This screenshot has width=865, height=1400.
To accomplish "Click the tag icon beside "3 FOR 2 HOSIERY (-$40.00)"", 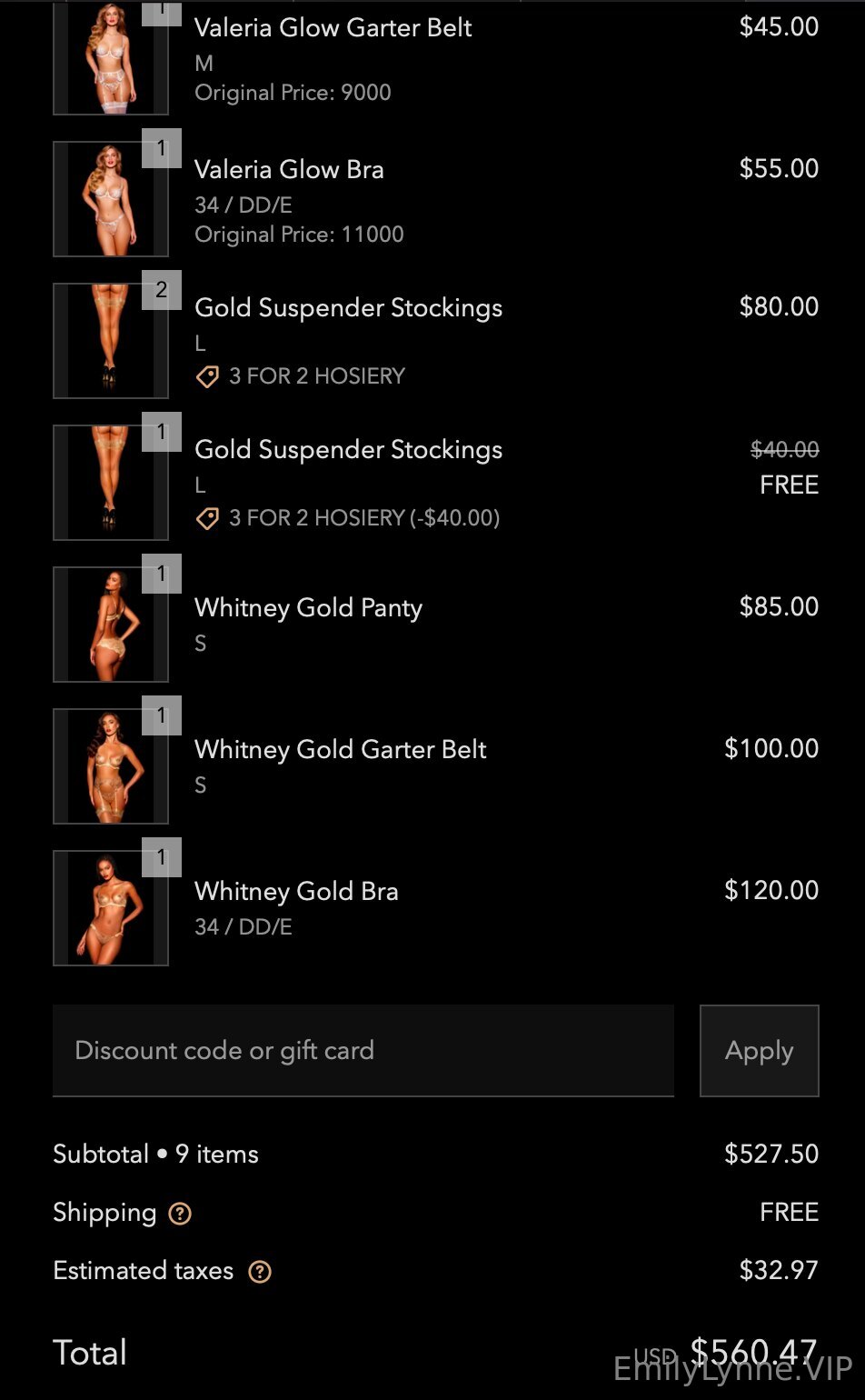I will coord(207,518).
